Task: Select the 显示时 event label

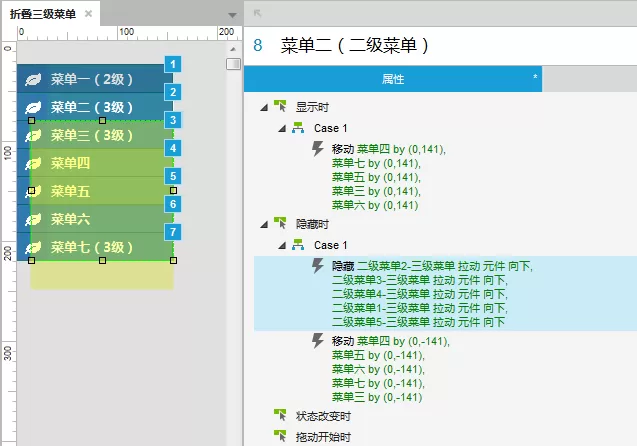Action: coord(312,107)
